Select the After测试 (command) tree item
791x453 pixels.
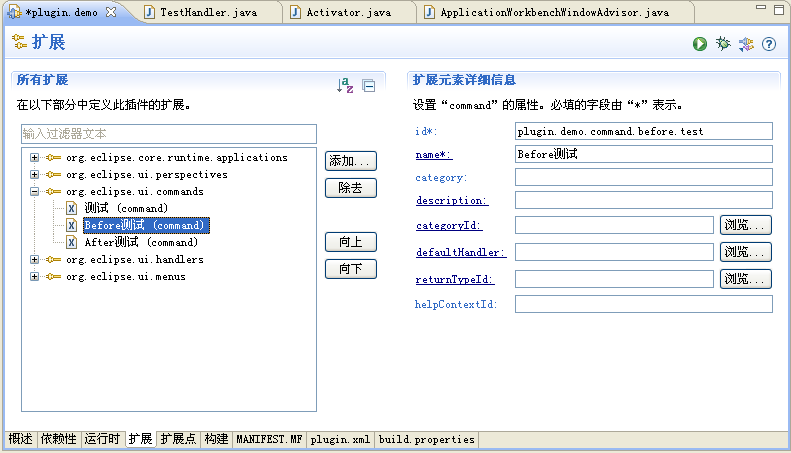tap(141, 243)
